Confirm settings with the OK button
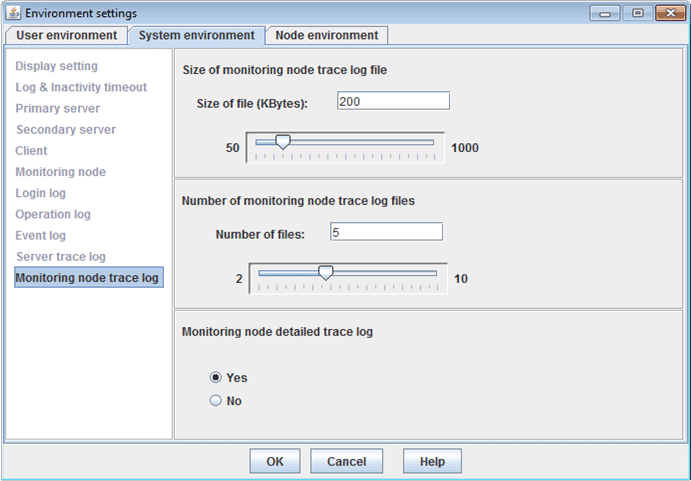 275,461
